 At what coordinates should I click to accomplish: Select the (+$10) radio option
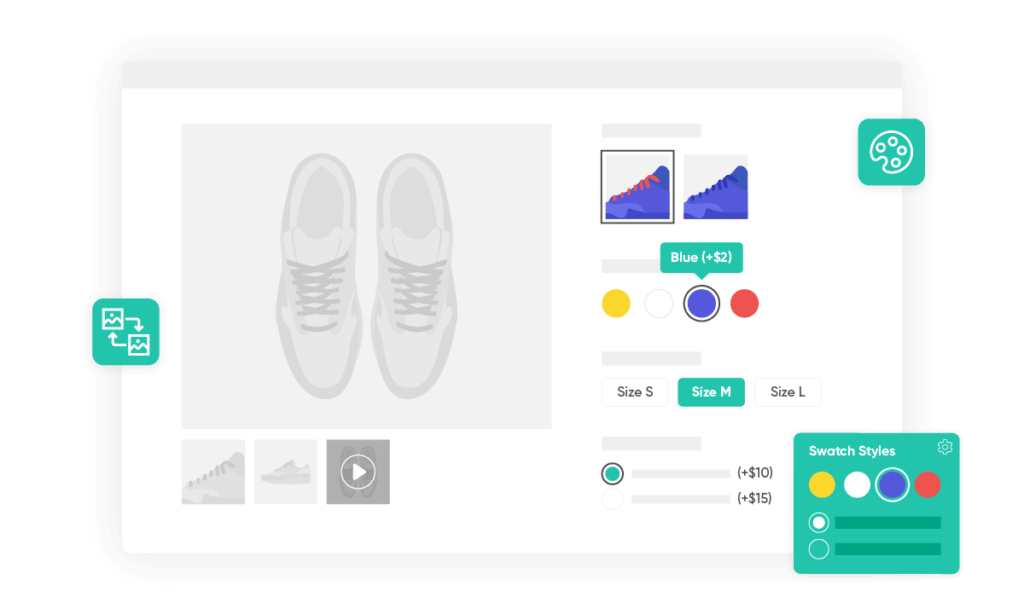coord(612,474)
